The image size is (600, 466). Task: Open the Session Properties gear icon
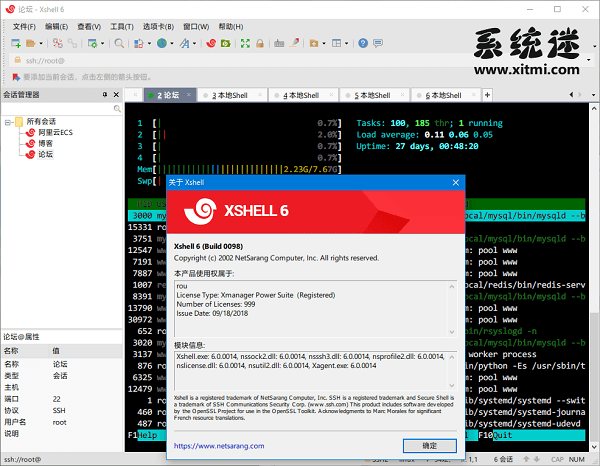(x=92, y=43)
